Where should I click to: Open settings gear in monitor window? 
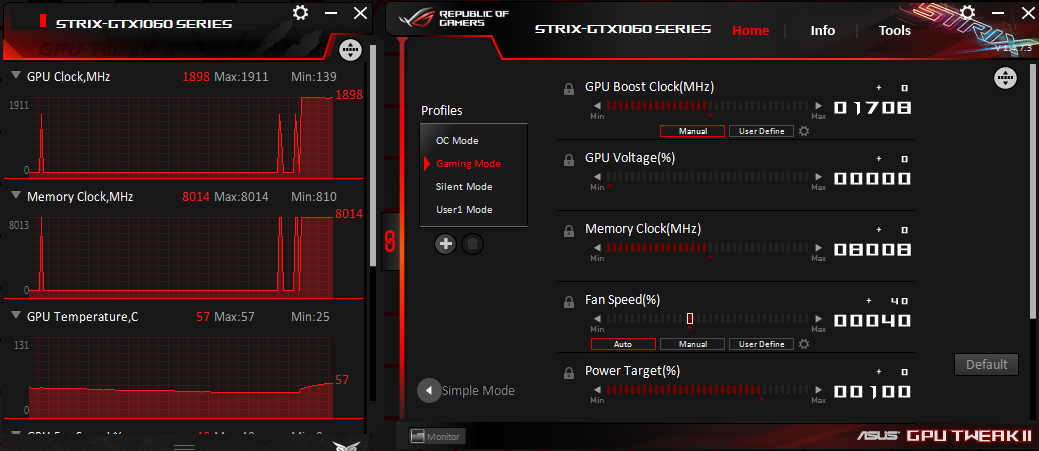point(300,13)
